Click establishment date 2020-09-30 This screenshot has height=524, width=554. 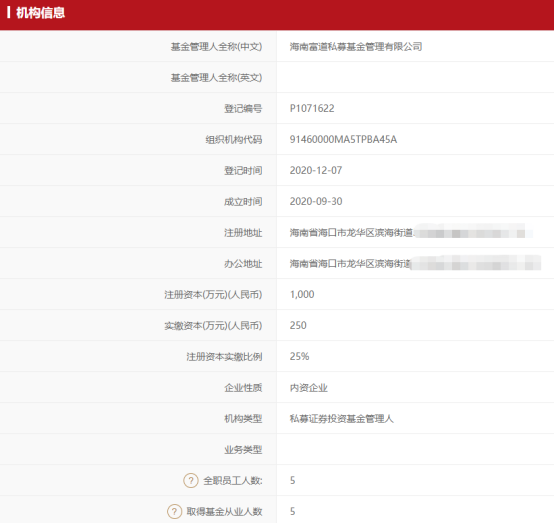tap(316, 201)
